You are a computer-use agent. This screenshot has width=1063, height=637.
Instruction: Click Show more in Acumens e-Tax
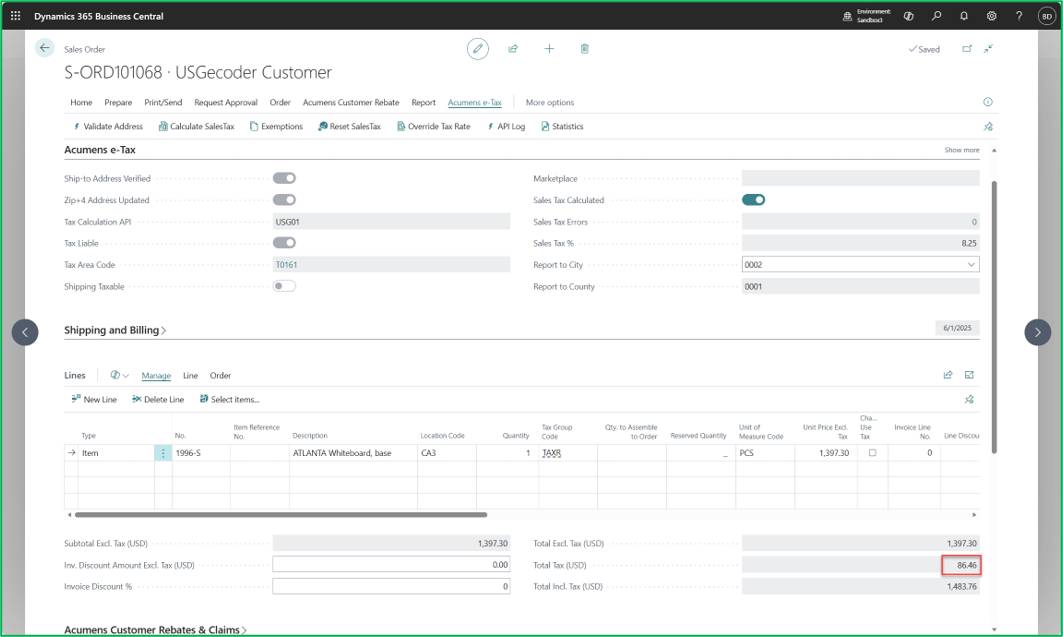click(961, 150)
